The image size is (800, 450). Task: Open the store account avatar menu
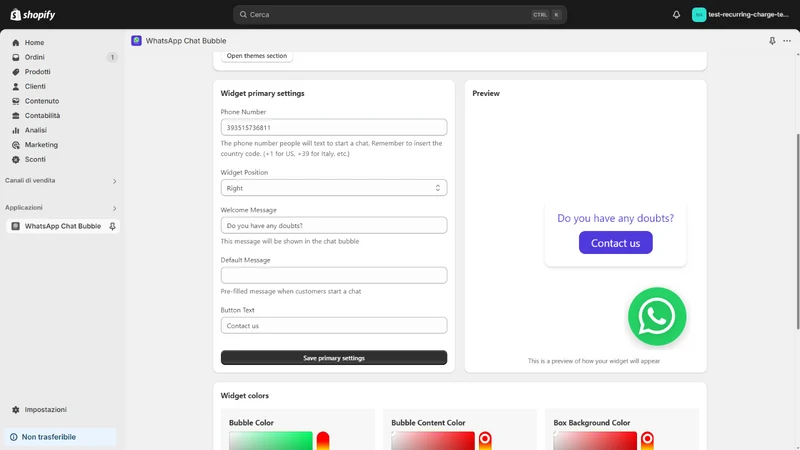[x=698, y=15]
